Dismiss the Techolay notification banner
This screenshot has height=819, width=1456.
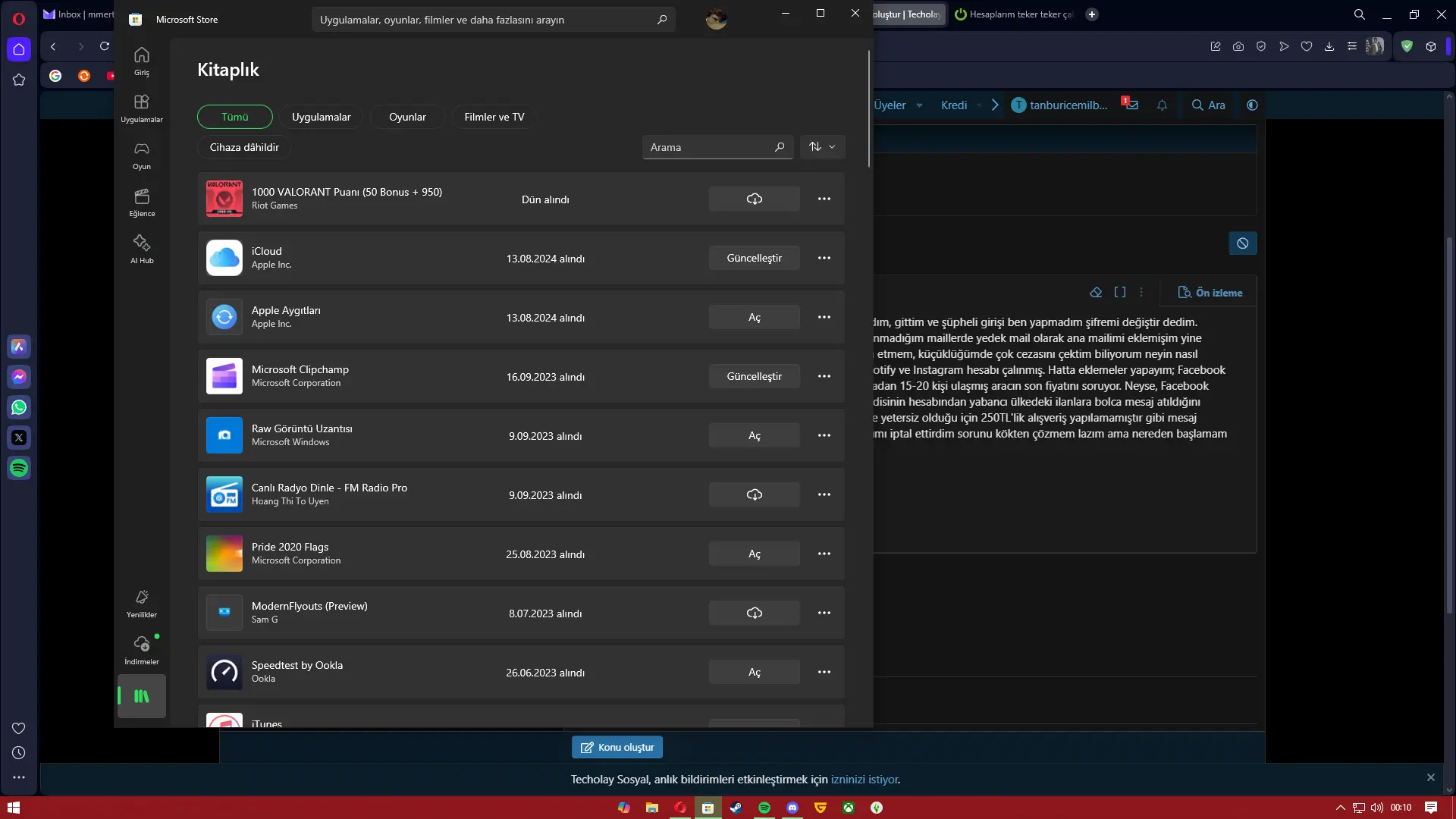click(x=1431, y=777)
